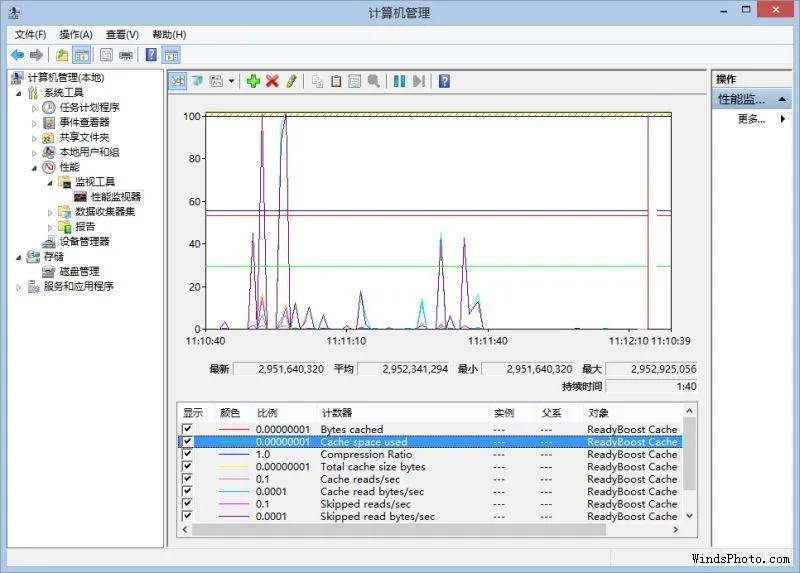Click the Paste counter list icon
This screenshot has height=573, width=800.
pyautogui.click(x=336, y=81)
